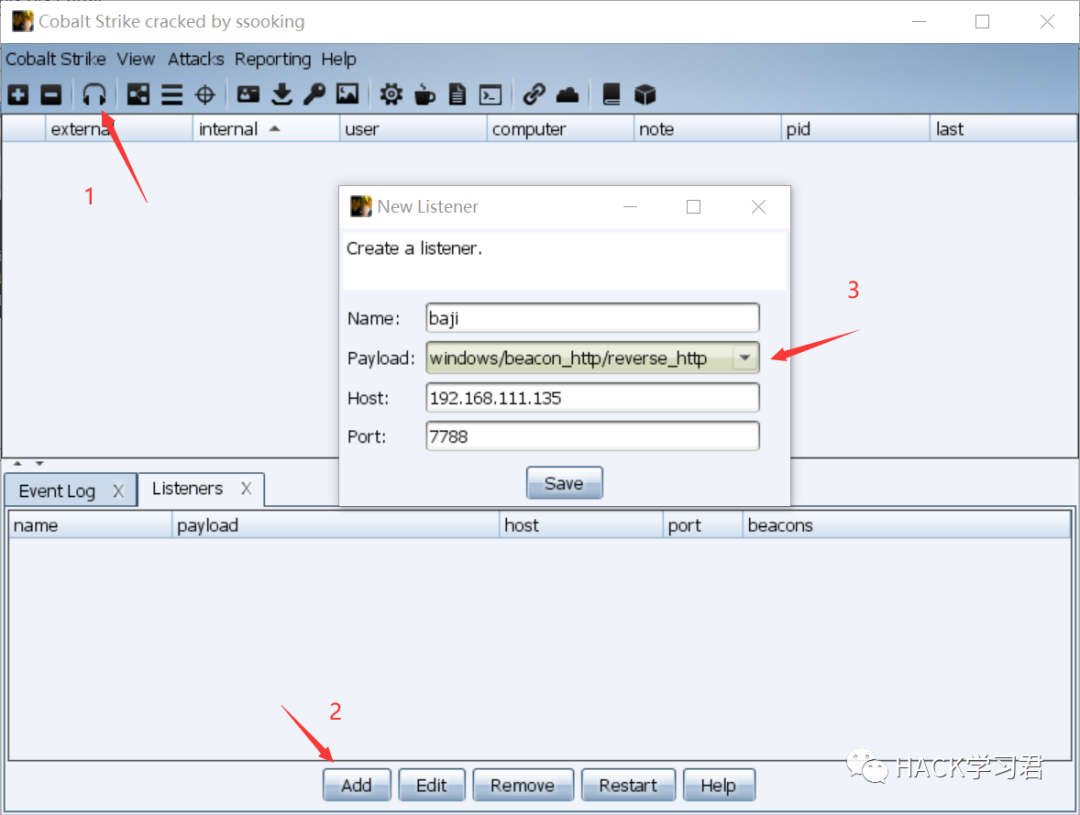1080x815 pixels.
Task: Maximize the New Listener dialog
Action: click(694, 207)
